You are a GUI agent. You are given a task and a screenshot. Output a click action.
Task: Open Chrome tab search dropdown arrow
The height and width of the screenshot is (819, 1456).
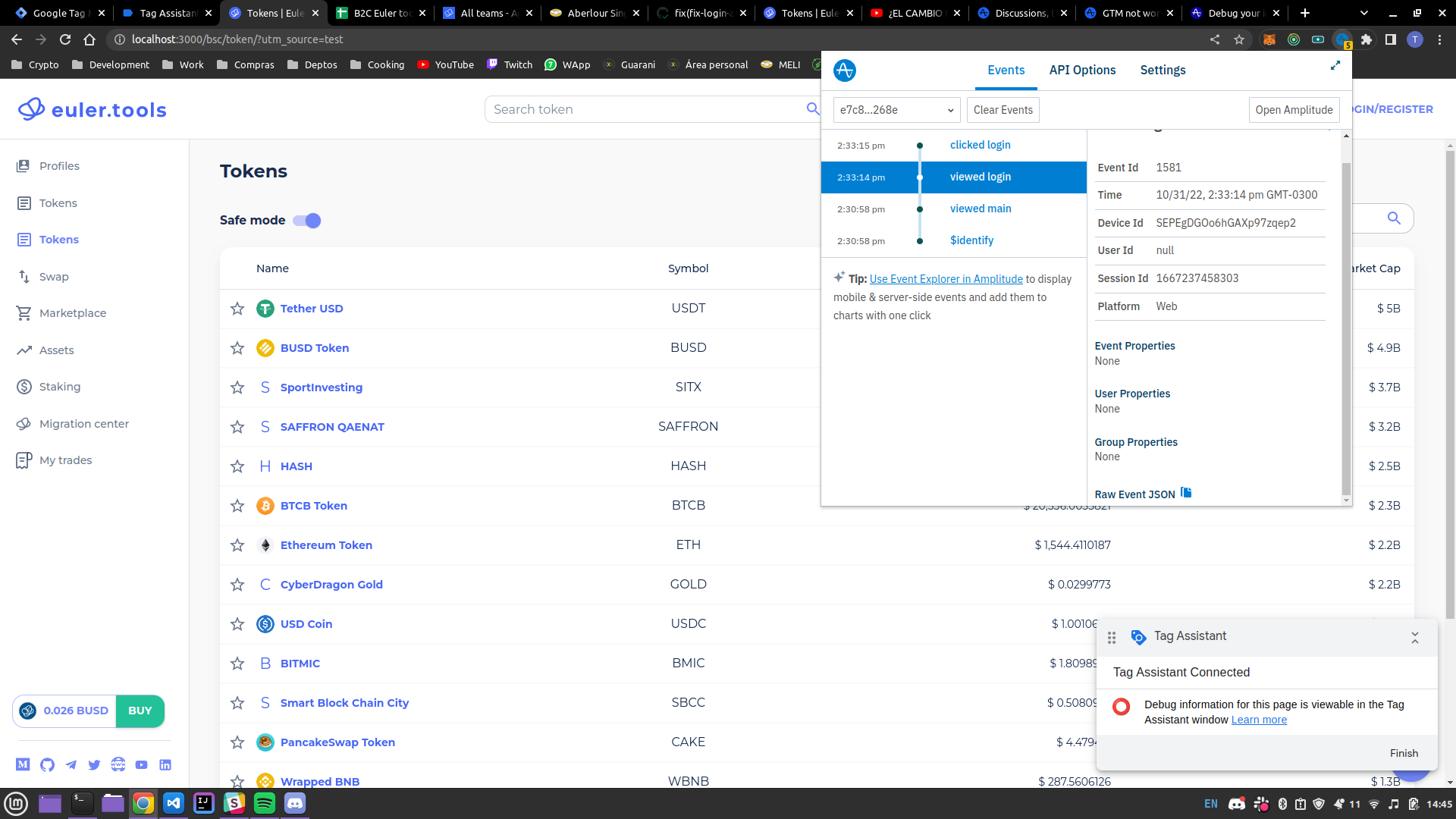pyautogui.click(x=1364, y=13)
